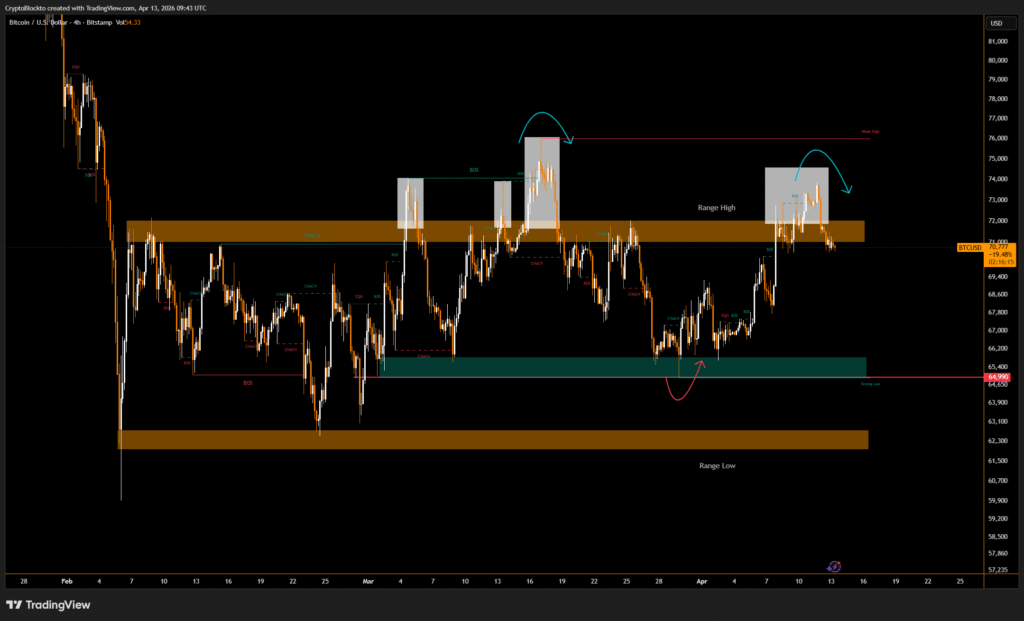Click the Mar label on the time axis
The width and height of the screenshot is (1024, 621).
368,580
